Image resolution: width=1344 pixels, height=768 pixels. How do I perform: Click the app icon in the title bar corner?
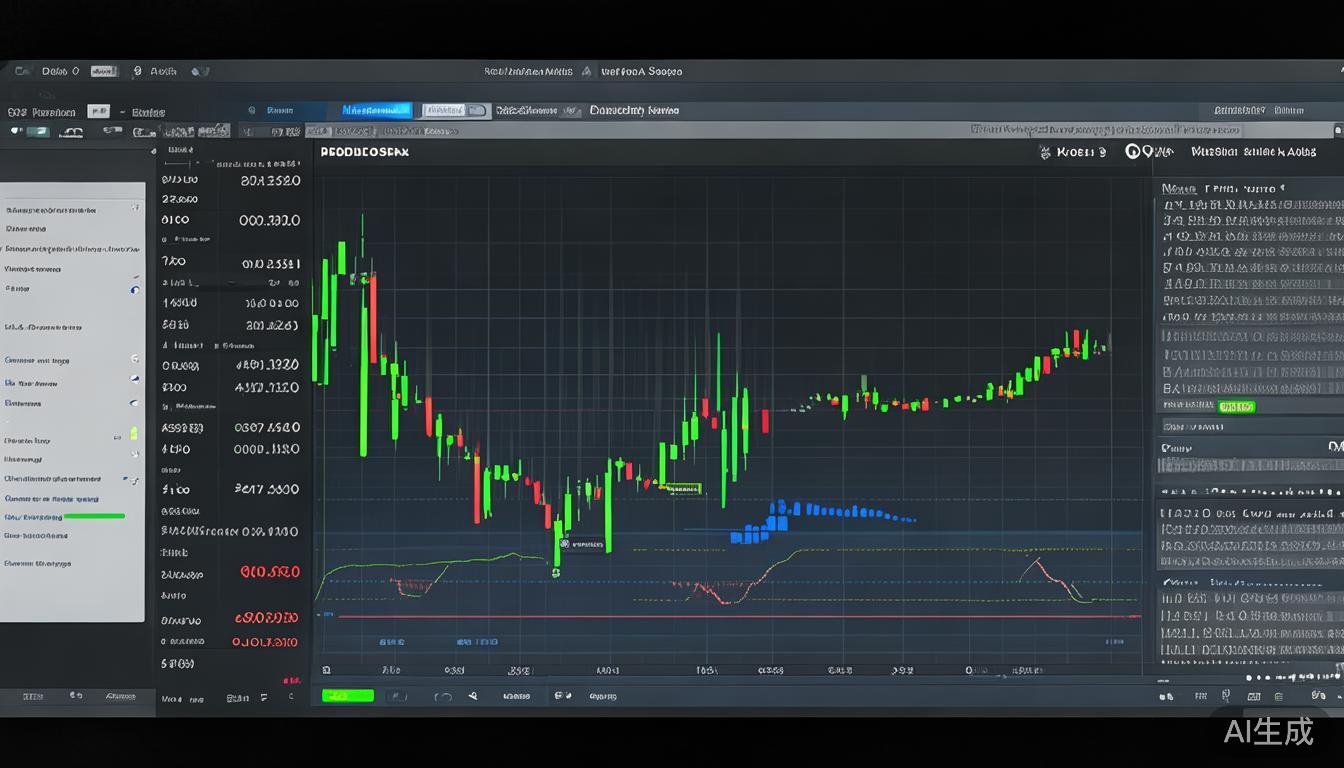click(x=20, y=72)
